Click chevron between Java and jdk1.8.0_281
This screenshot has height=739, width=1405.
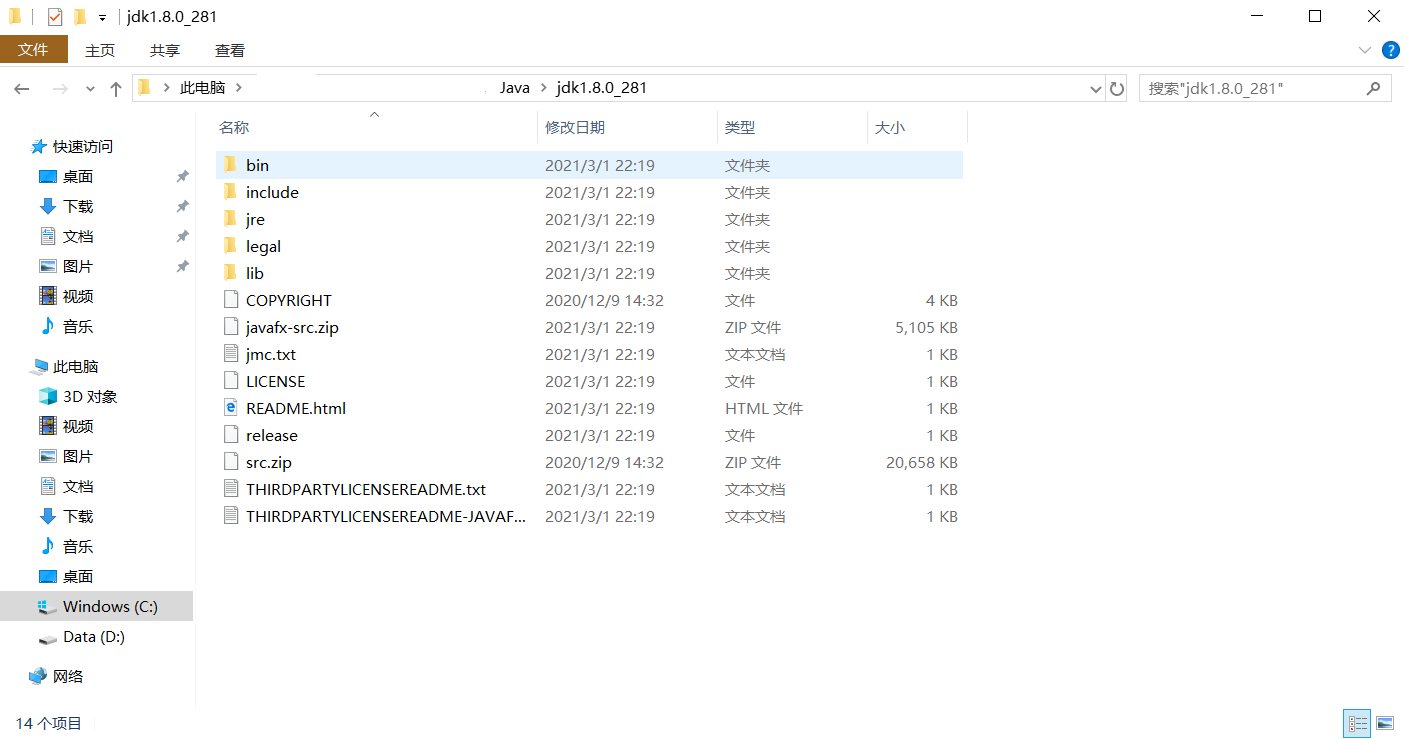click(x=544, y=88)
